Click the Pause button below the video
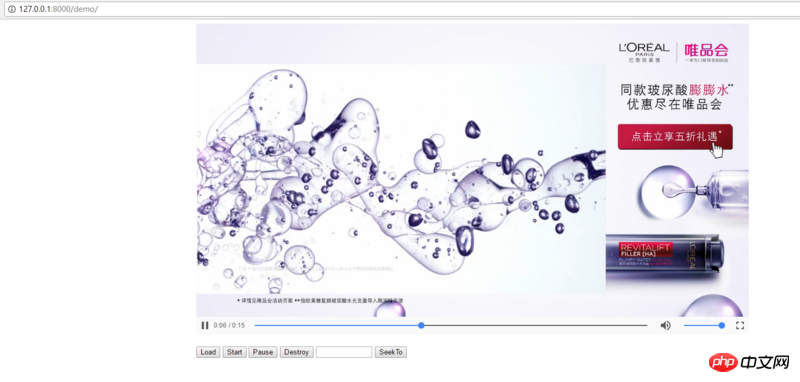This screenshot has width=800, height=382. [x=263, y=352]
